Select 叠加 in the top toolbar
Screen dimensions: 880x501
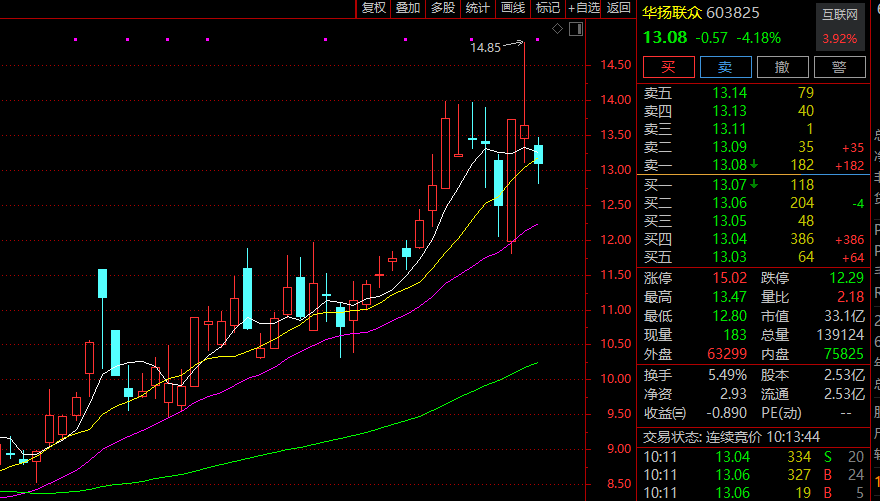(408, 8)
